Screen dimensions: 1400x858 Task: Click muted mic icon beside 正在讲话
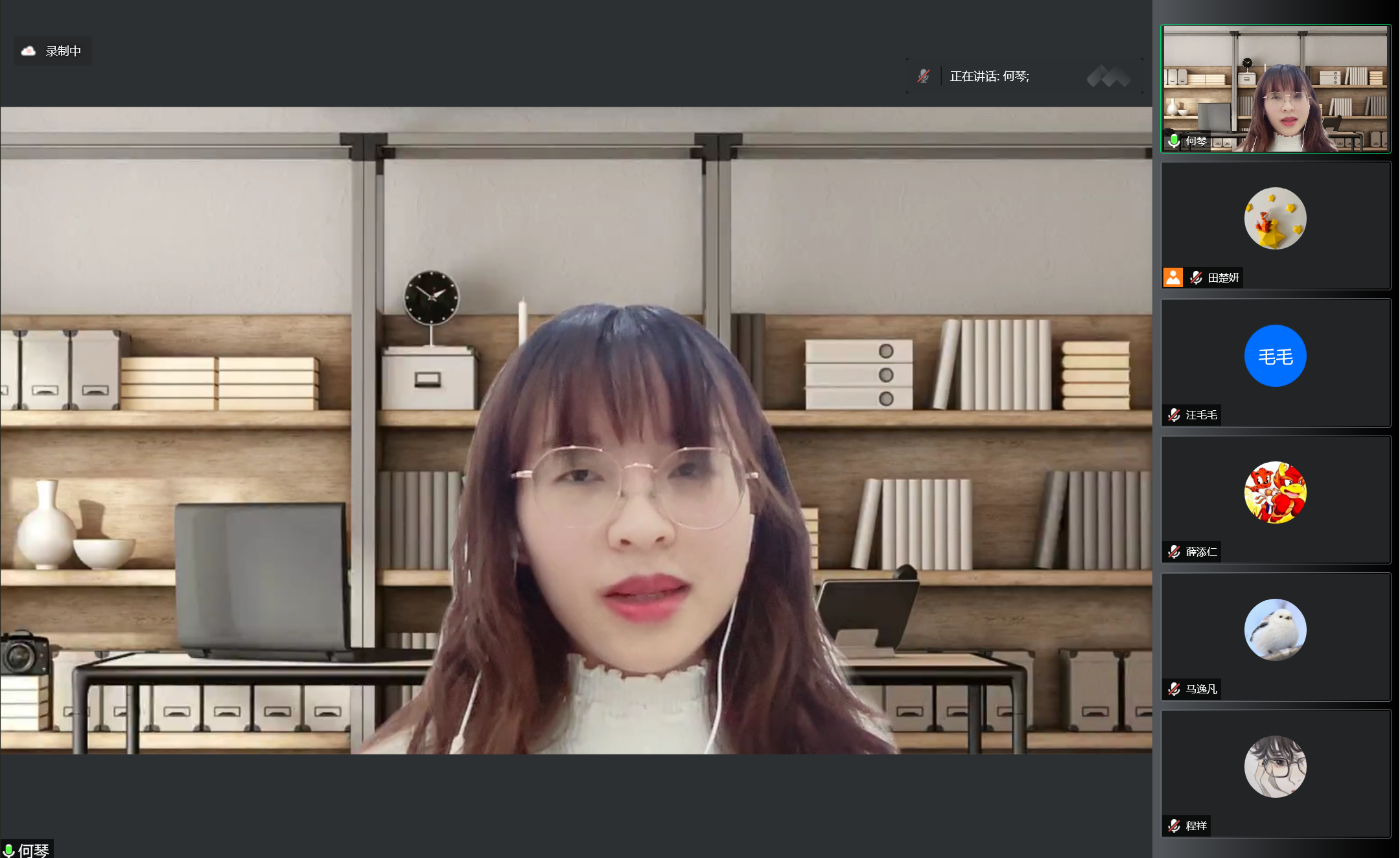click(x=924, y=76)
